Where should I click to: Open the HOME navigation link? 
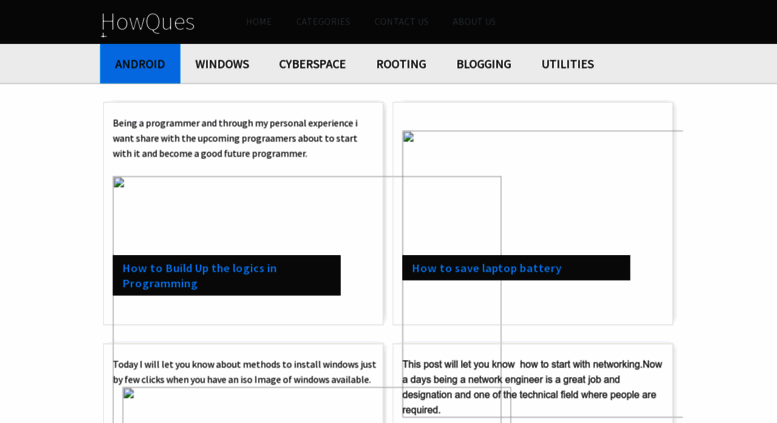click(x=259, y=22)
